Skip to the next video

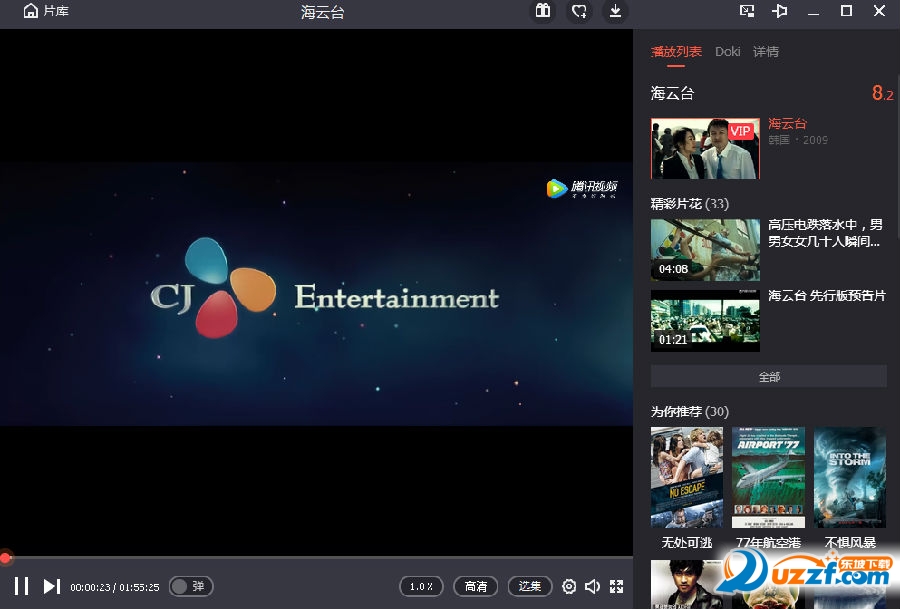(x=52, y=586)
